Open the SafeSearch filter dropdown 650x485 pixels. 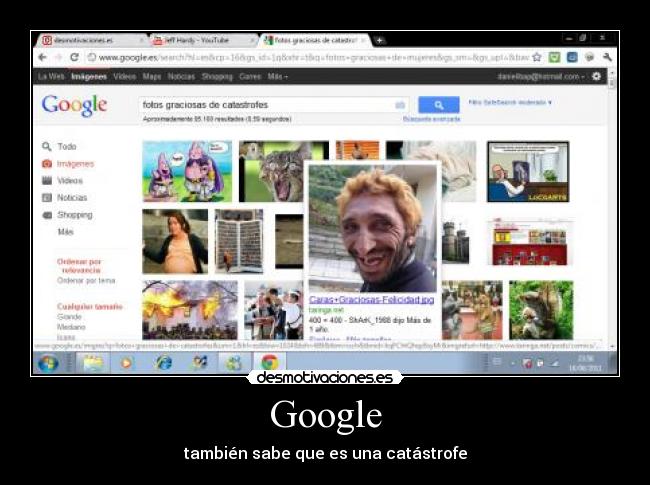tap(510, 102)
